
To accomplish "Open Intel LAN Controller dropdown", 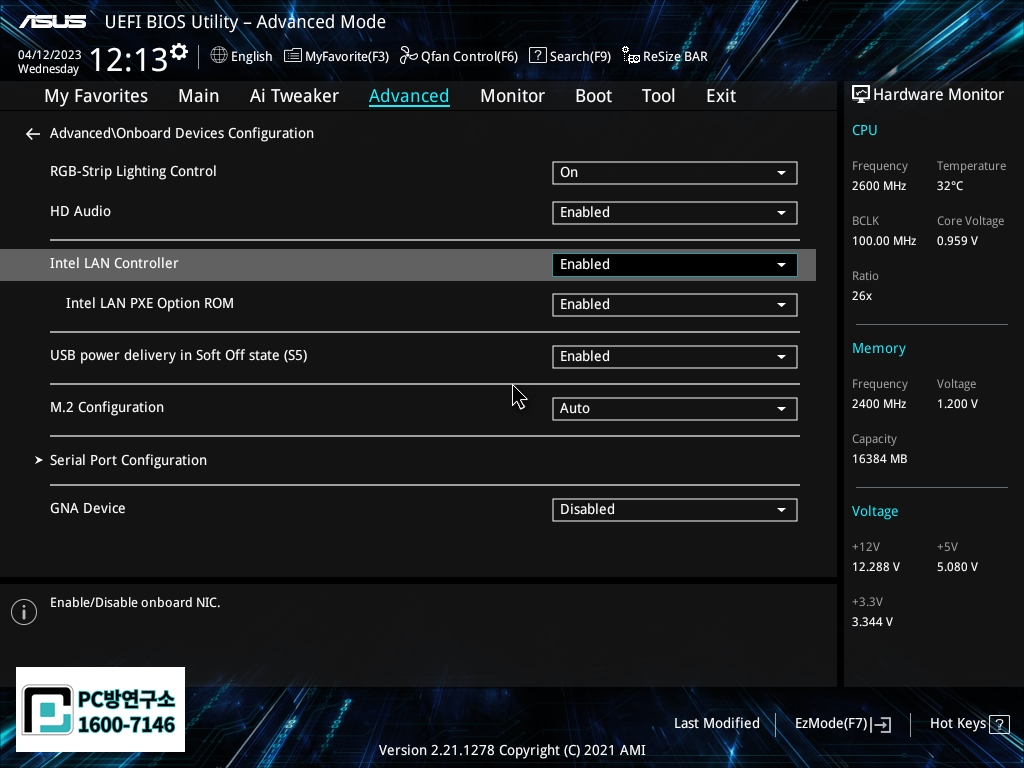I will pyautogui.click(x=675, y=264).
